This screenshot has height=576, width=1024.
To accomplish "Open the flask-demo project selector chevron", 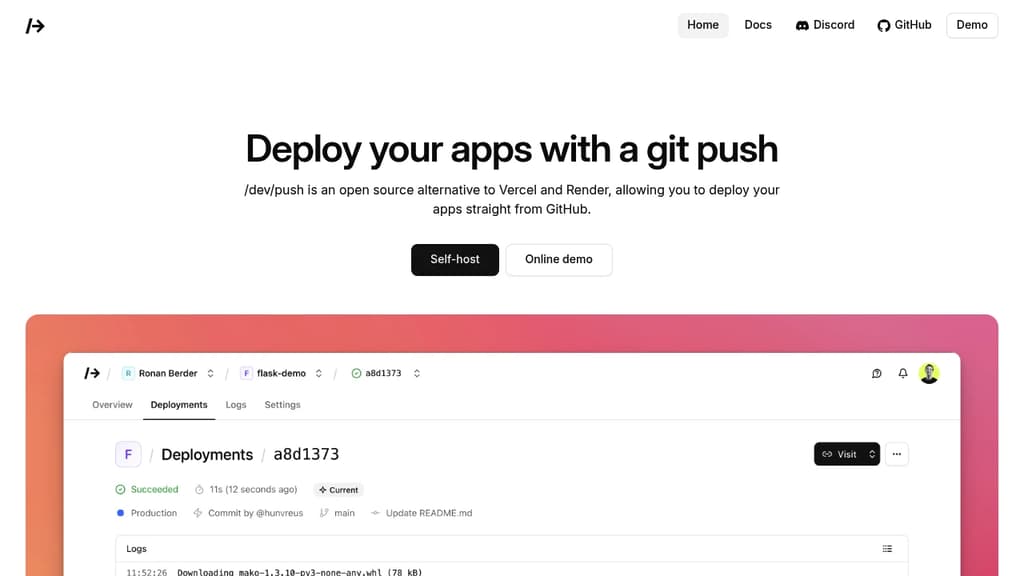I will coord(318,372).
